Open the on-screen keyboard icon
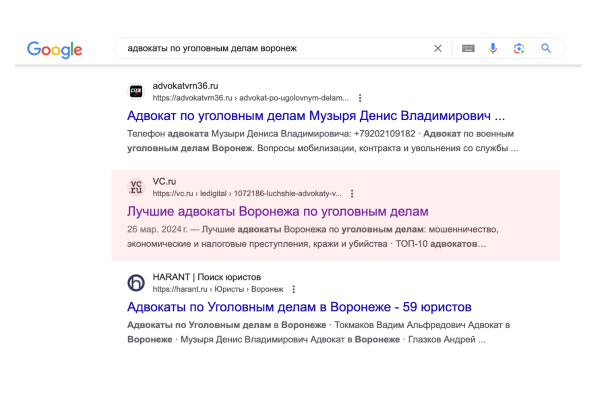Viewport: 600px width, 400px height. point(468,48)
